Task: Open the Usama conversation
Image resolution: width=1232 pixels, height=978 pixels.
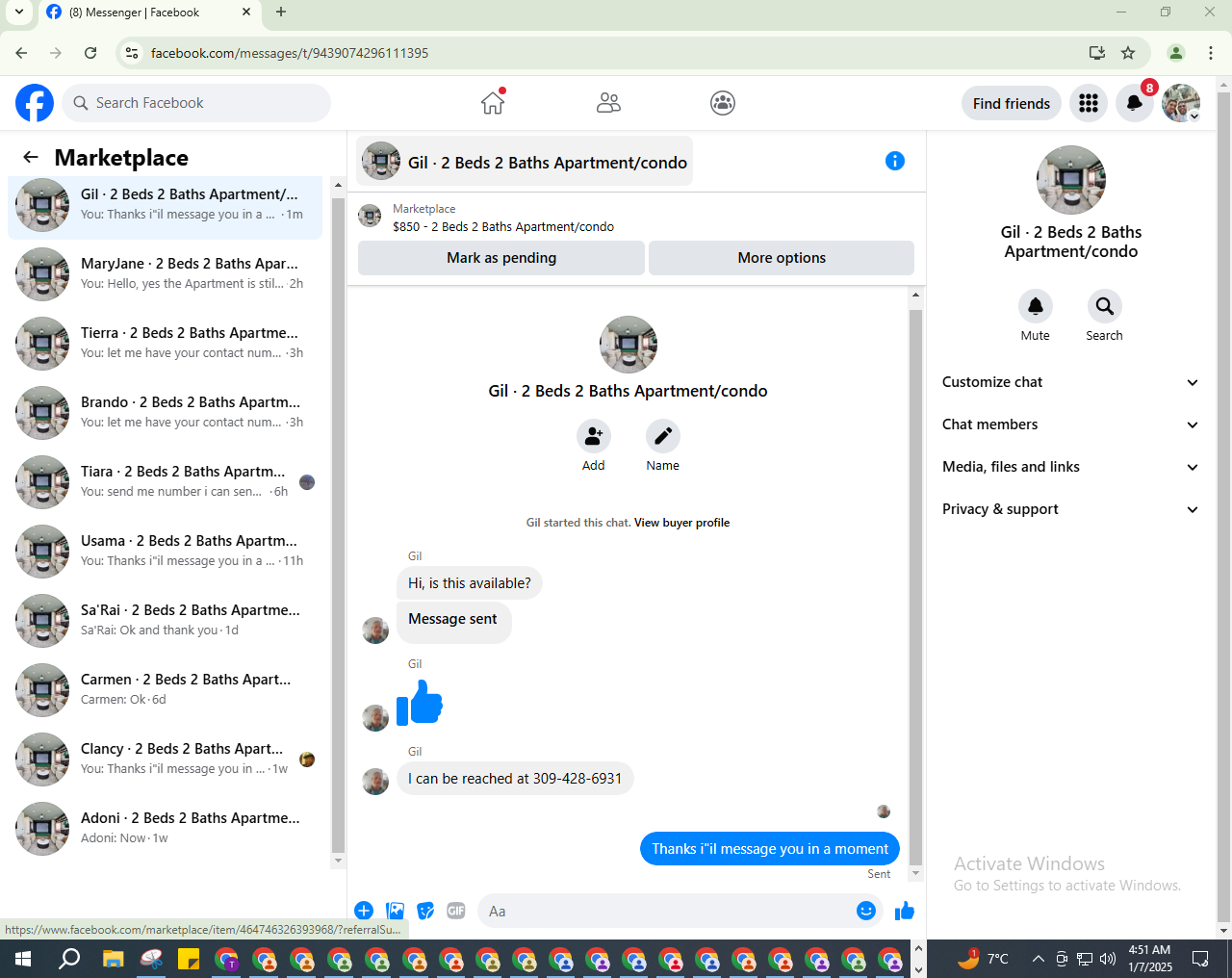Action: (166, 552)
